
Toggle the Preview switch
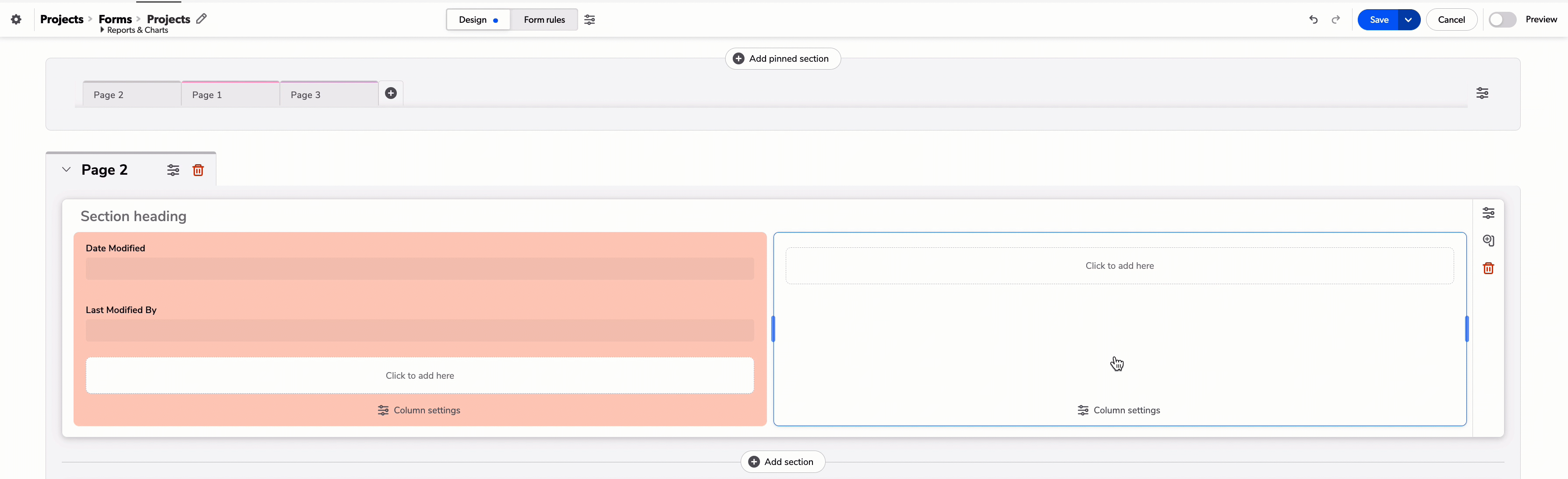click(1502, 19)
